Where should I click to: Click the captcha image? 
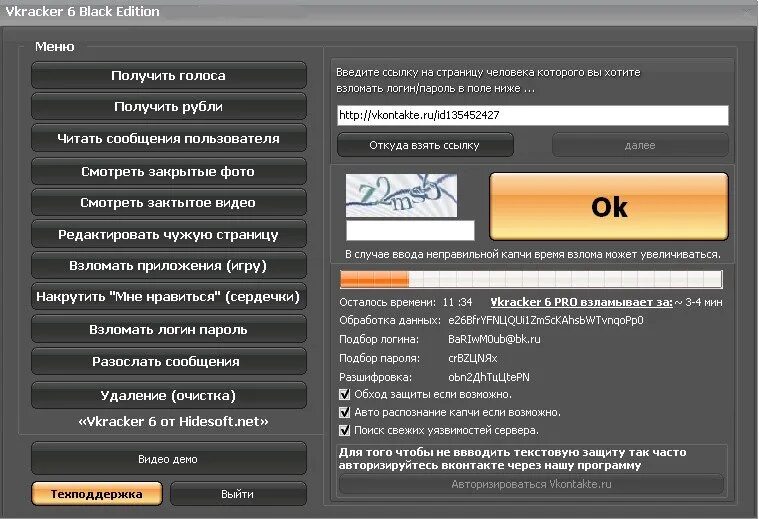point(401,195)
